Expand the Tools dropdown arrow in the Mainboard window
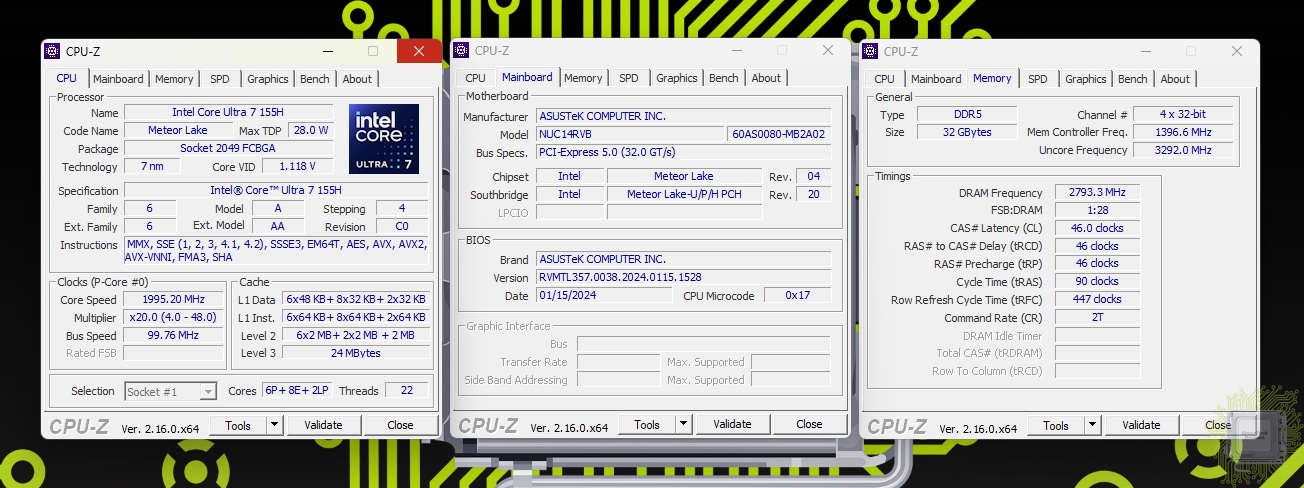The width and height of the screenshot is (1304, 488). pos(684,424)
